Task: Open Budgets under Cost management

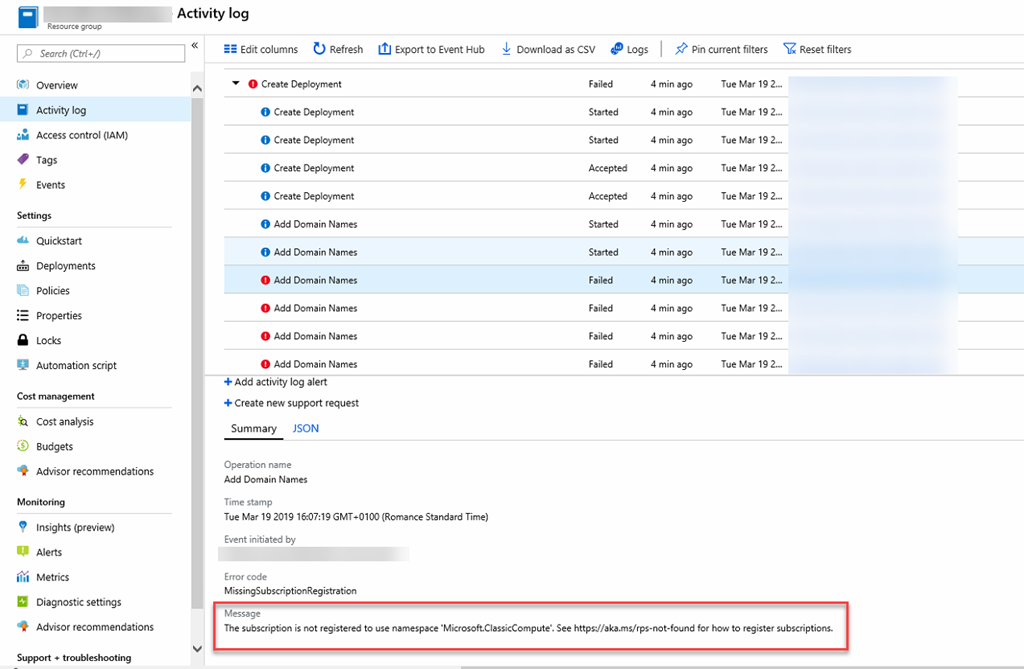Action: 54,446
